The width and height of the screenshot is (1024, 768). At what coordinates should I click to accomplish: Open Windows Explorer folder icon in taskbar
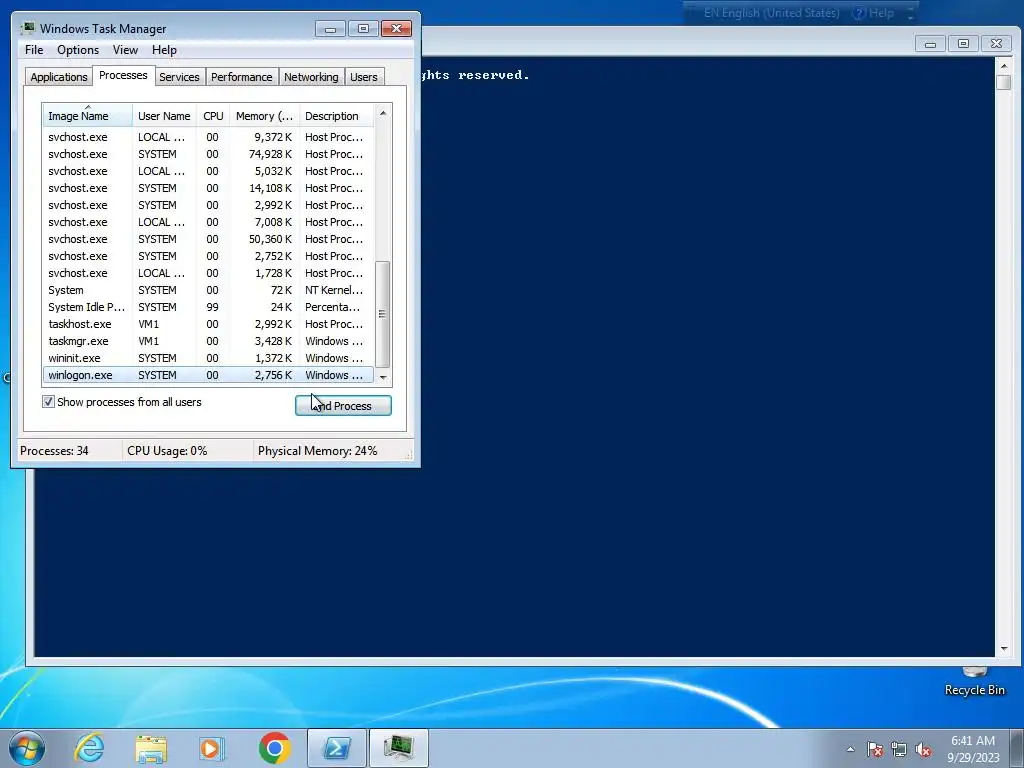(151, 748)
